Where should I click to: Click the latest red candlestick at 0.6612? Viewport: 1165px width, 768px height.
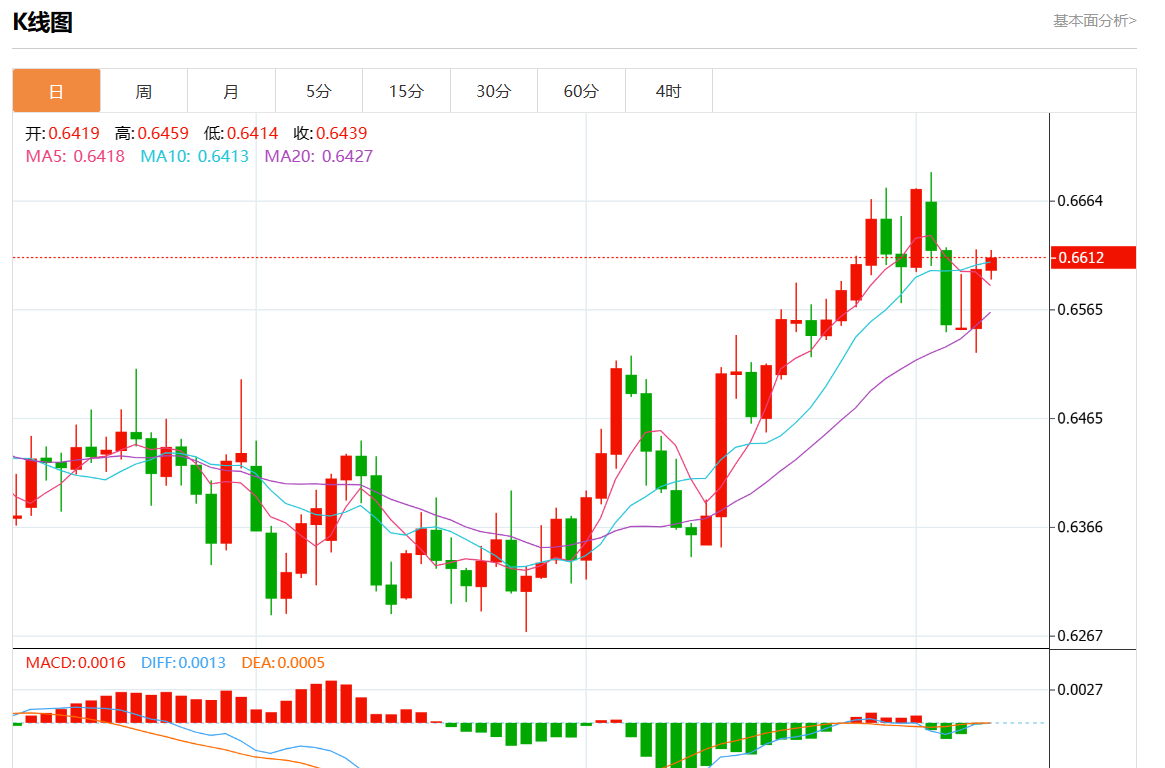click(991, 264)
